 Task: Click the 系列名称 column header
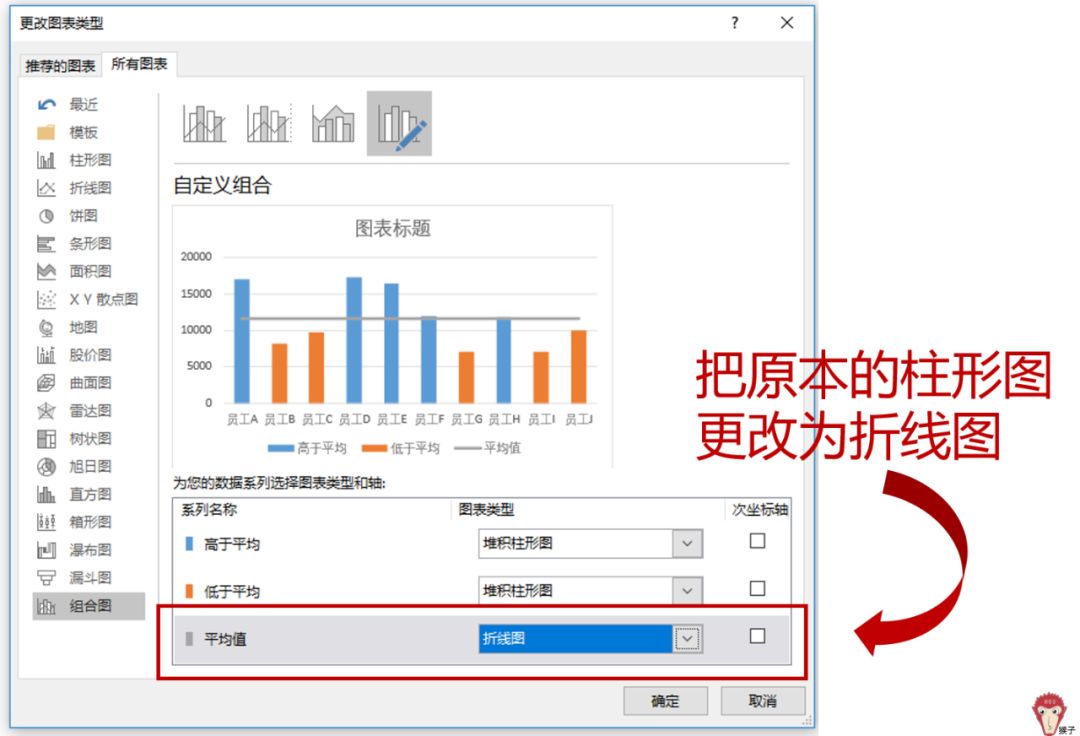tap(209, 509)
